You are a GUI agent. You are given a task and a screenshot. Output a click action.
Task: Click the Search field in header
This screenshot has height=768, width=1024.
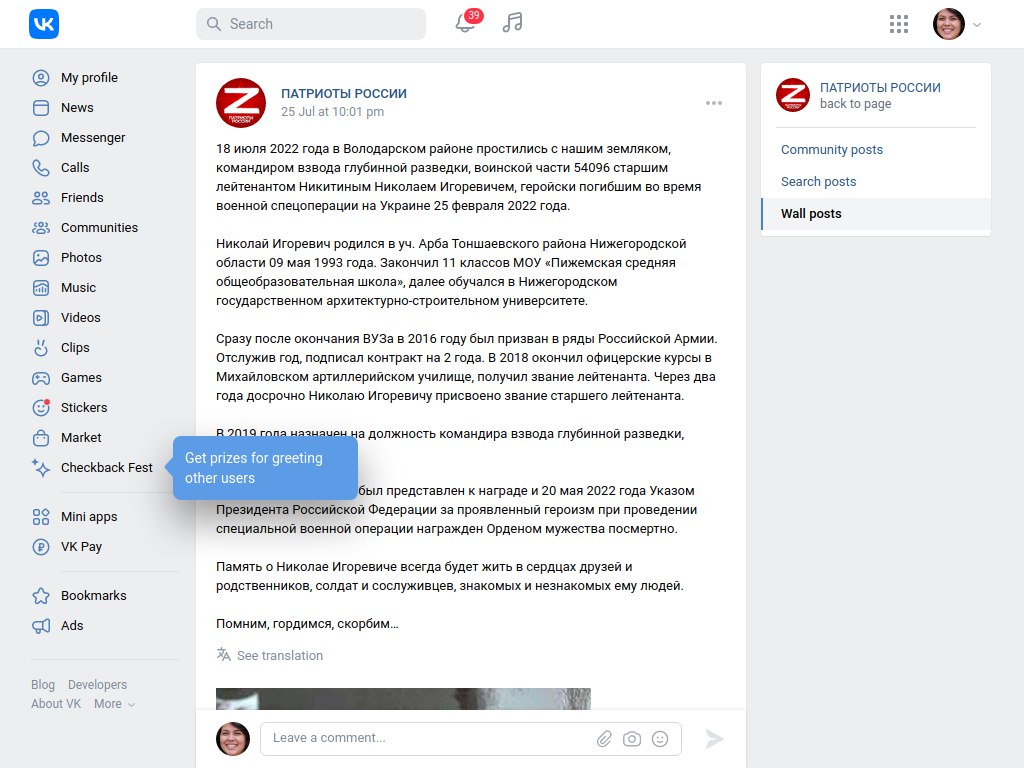pos(311,24)
